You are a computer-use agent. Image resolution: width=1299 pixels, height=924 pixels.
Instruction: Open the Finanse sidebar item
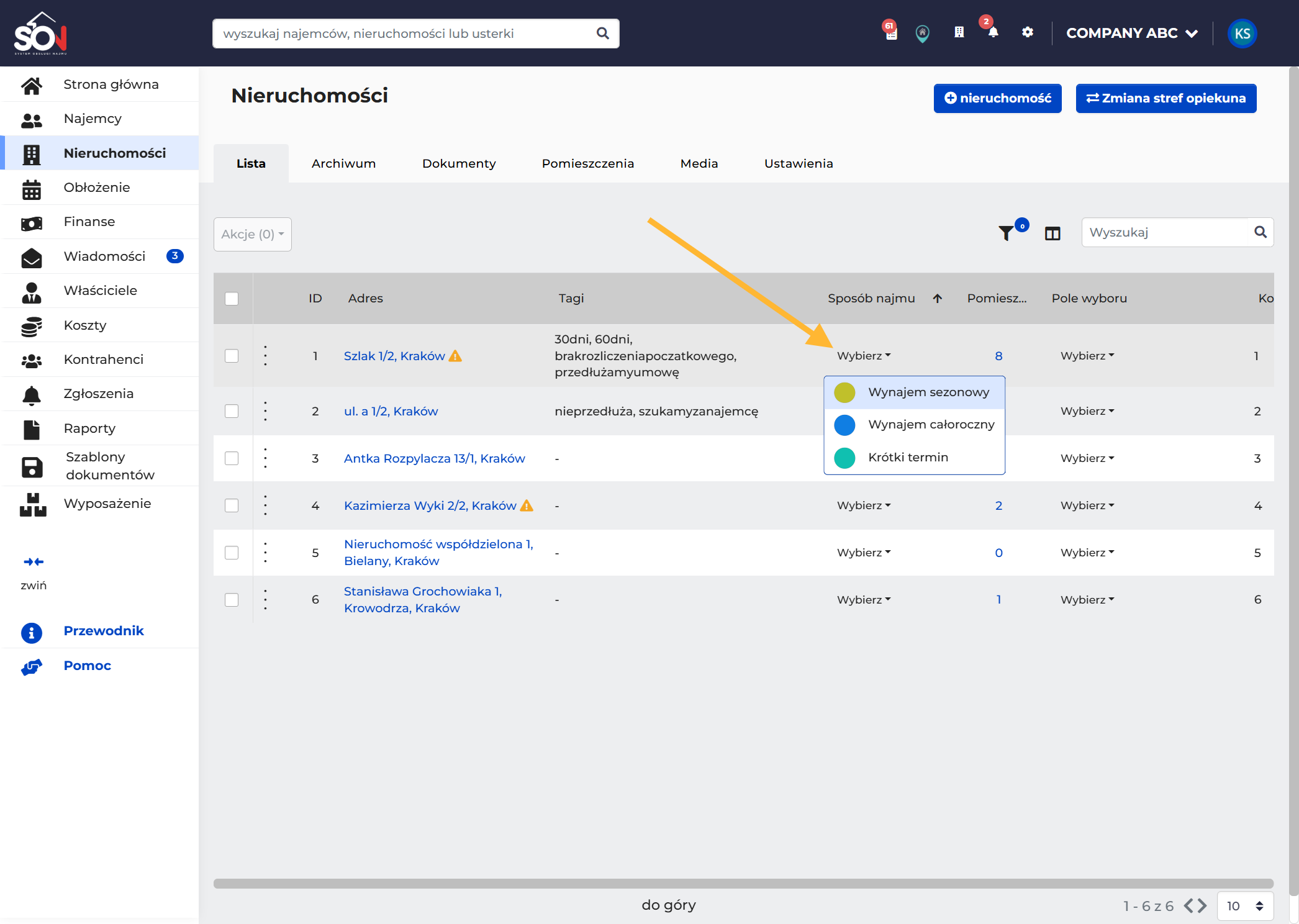(100, 222)
